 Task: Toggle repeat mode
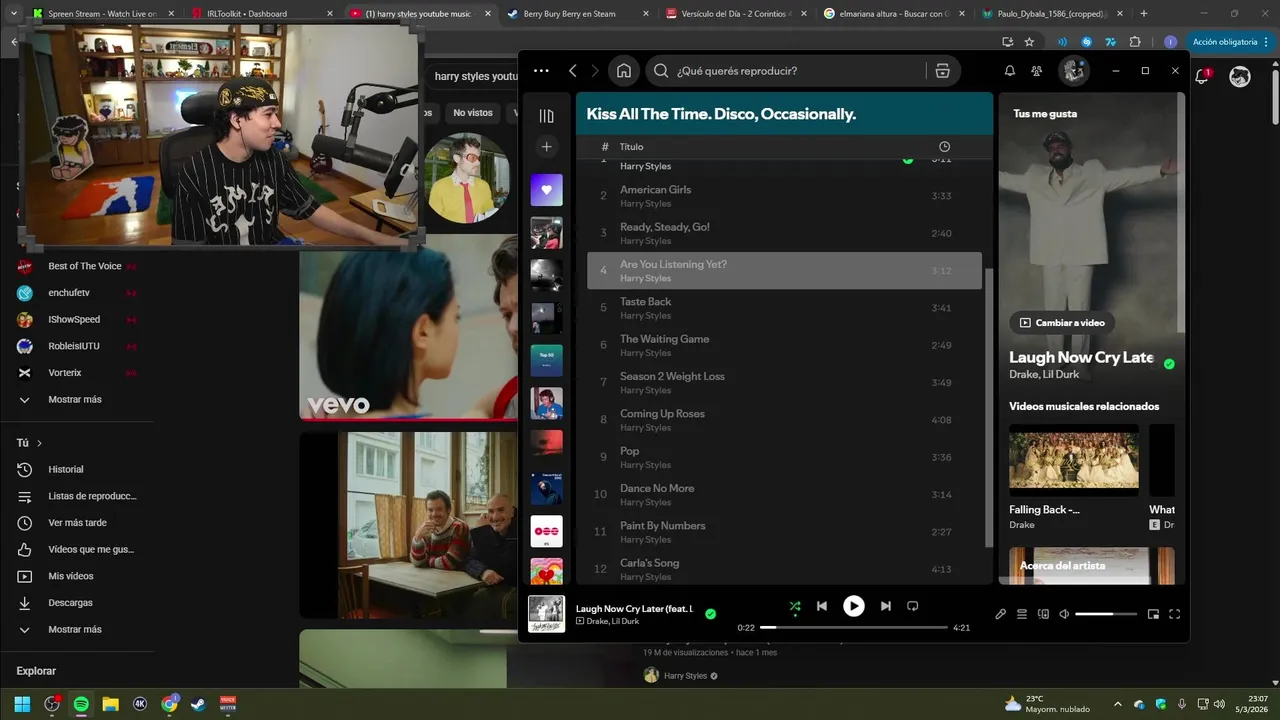912,606
